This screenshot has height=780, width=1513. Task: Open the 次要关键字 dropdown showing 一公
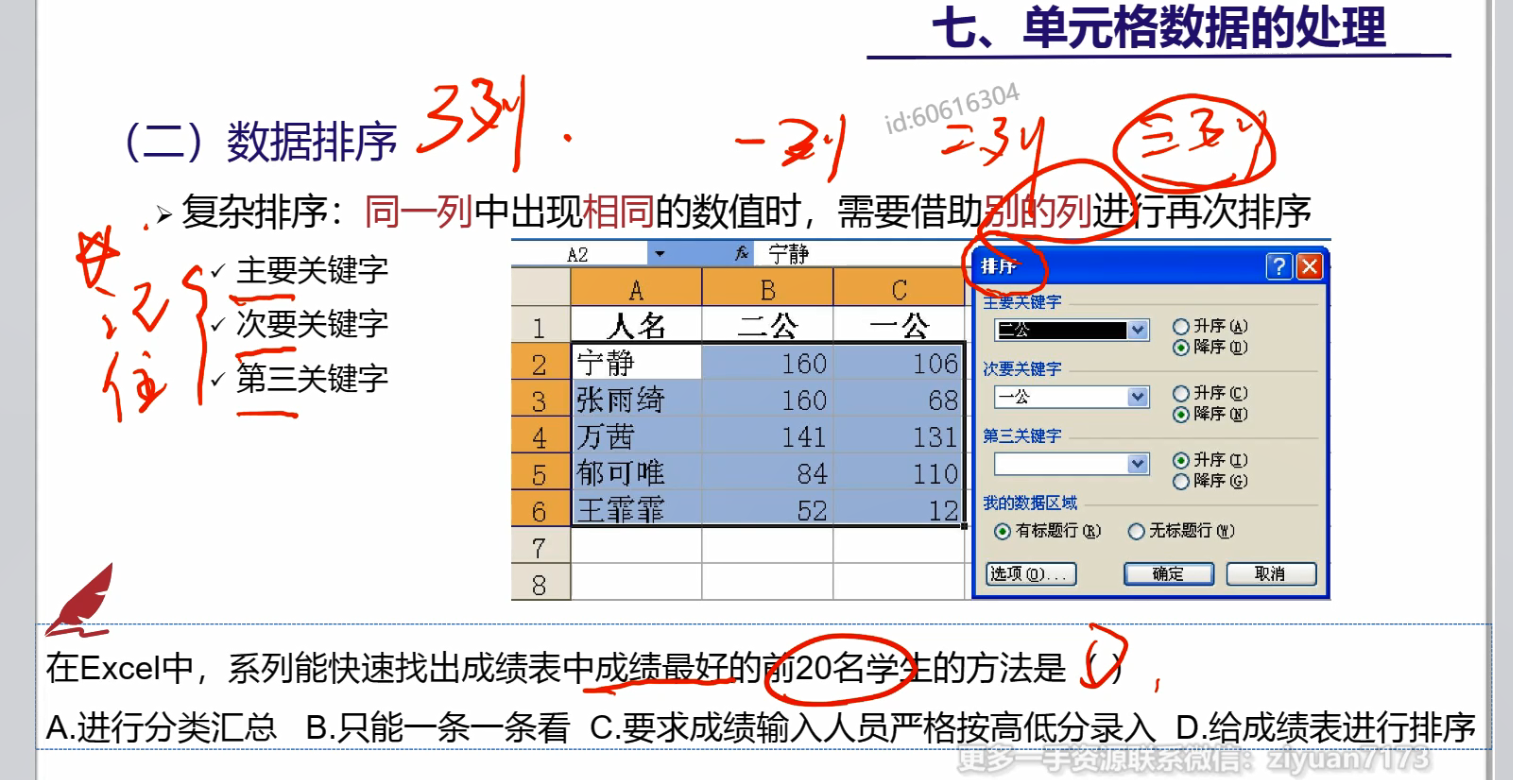(1138, 397)
